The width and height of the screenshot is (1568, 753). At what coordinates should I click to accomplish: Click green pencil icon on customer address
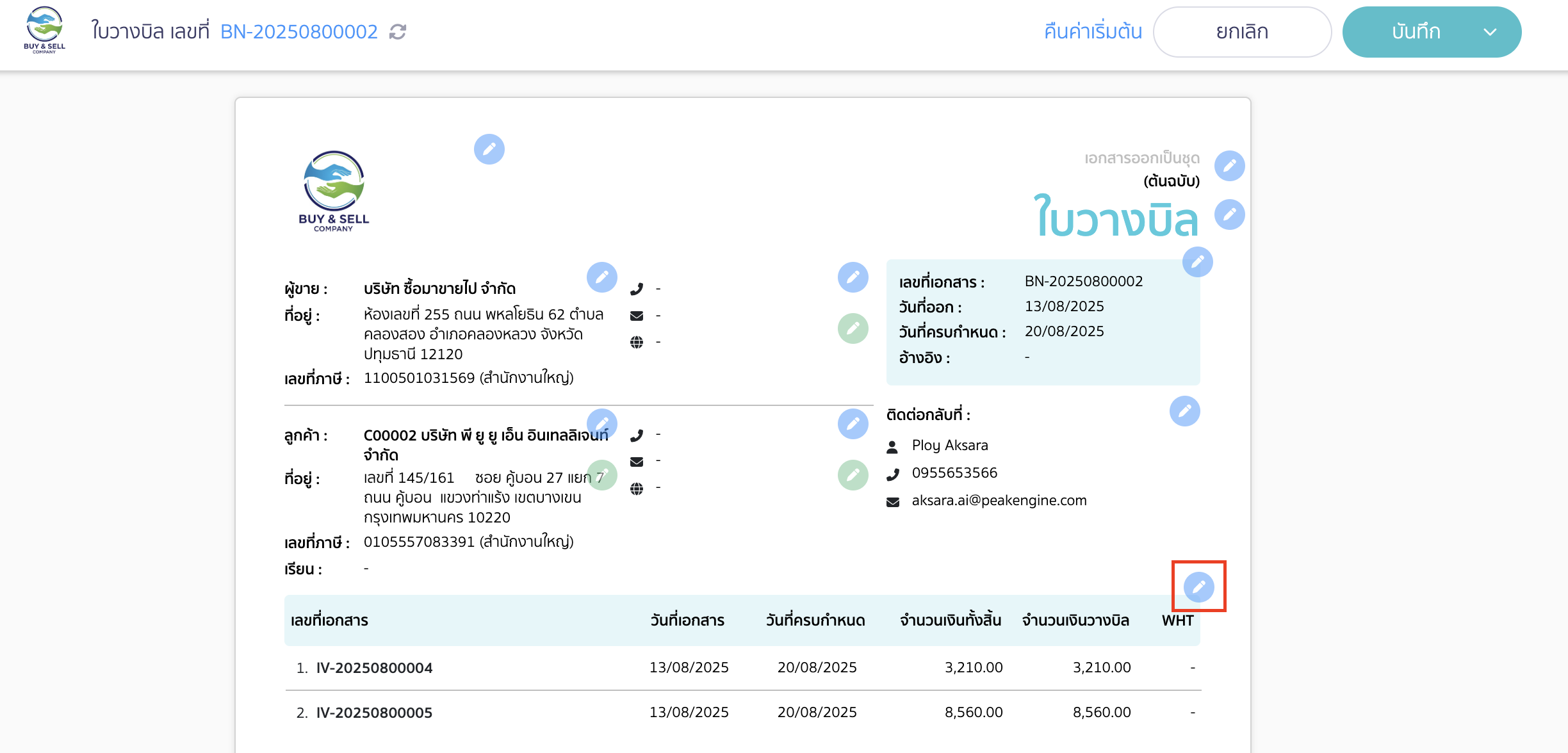(x=602, y=475)
